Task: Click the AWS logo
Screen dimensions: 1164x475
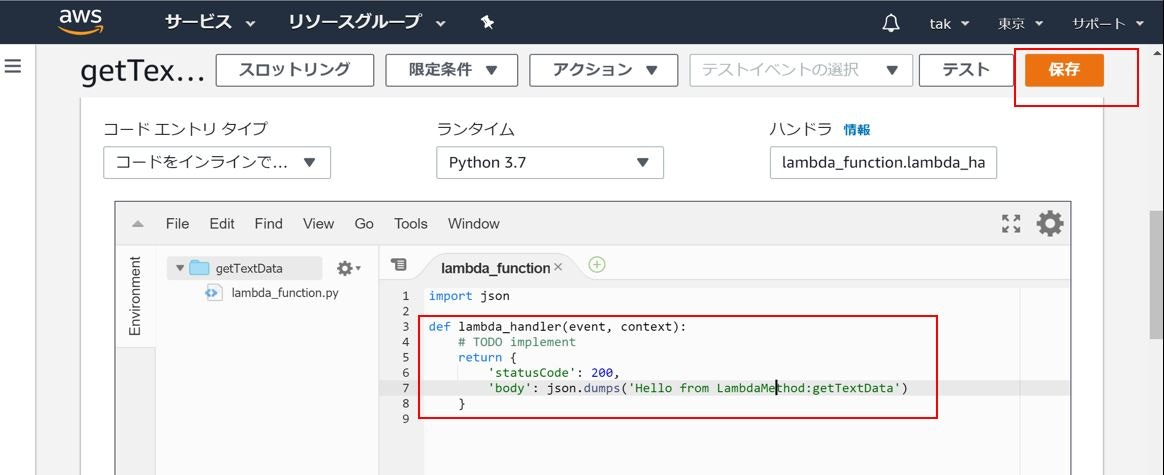Action: point(76,21)
